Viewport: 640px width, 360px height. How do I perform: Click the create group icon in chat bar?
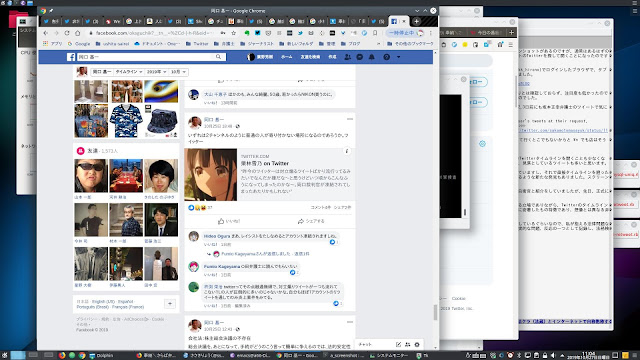pos(407,344)
